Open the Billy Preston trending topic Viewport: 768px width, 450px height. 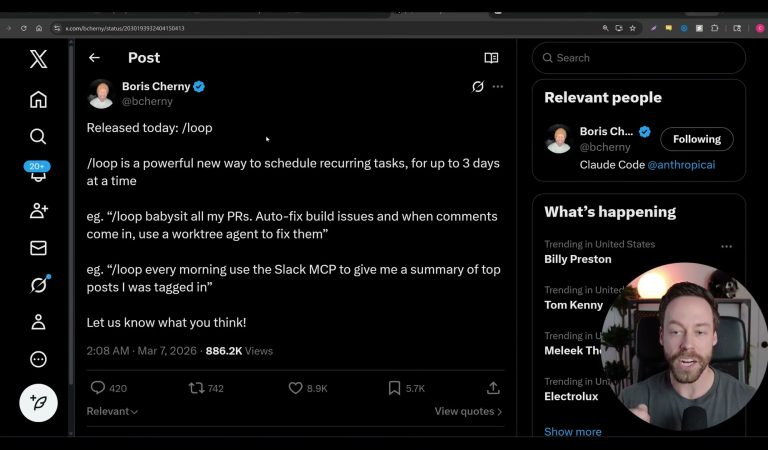tap(580, 257)
